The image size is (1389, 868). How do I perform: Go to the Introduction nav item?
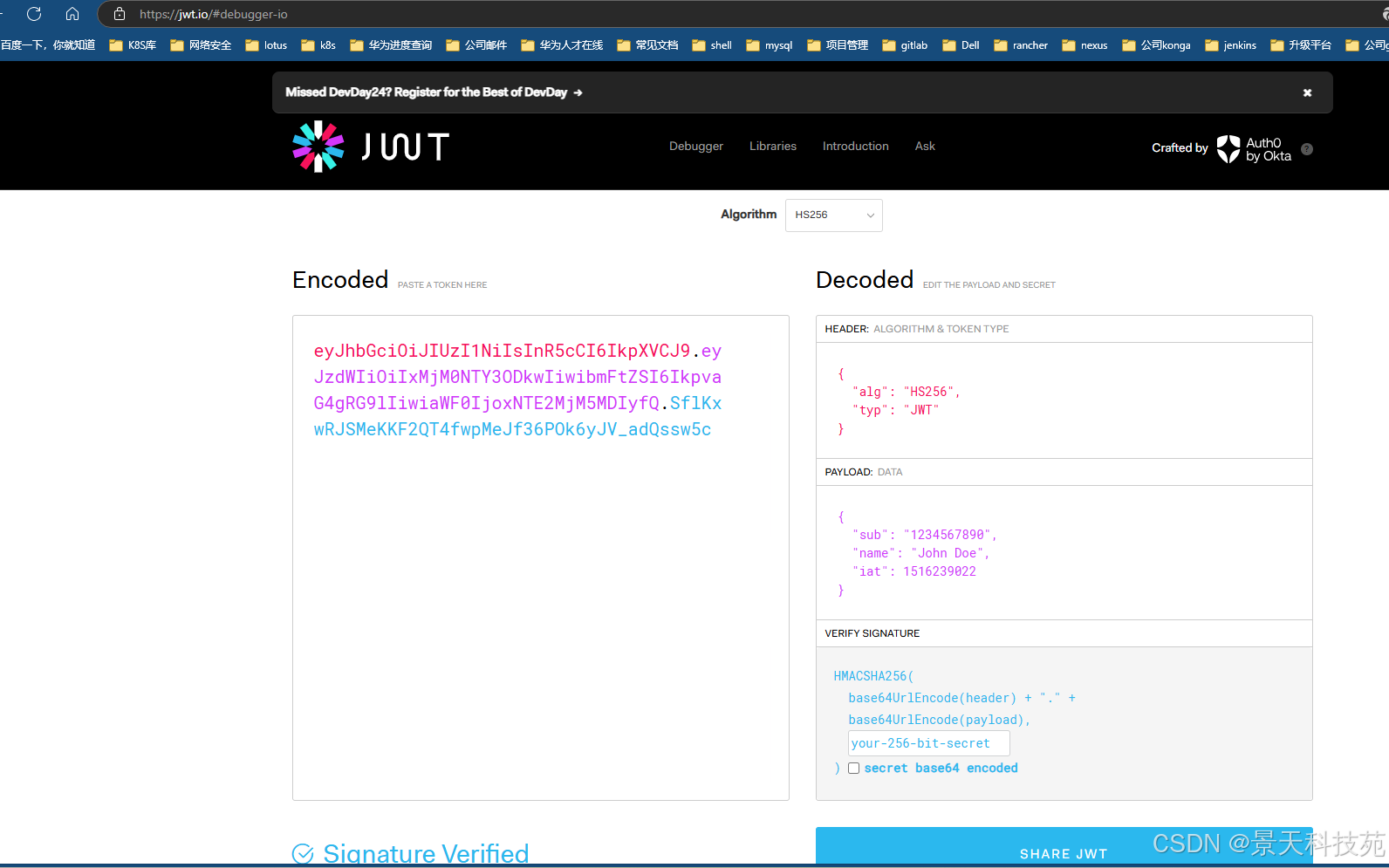pyautogui.click(x=855, y=147)
